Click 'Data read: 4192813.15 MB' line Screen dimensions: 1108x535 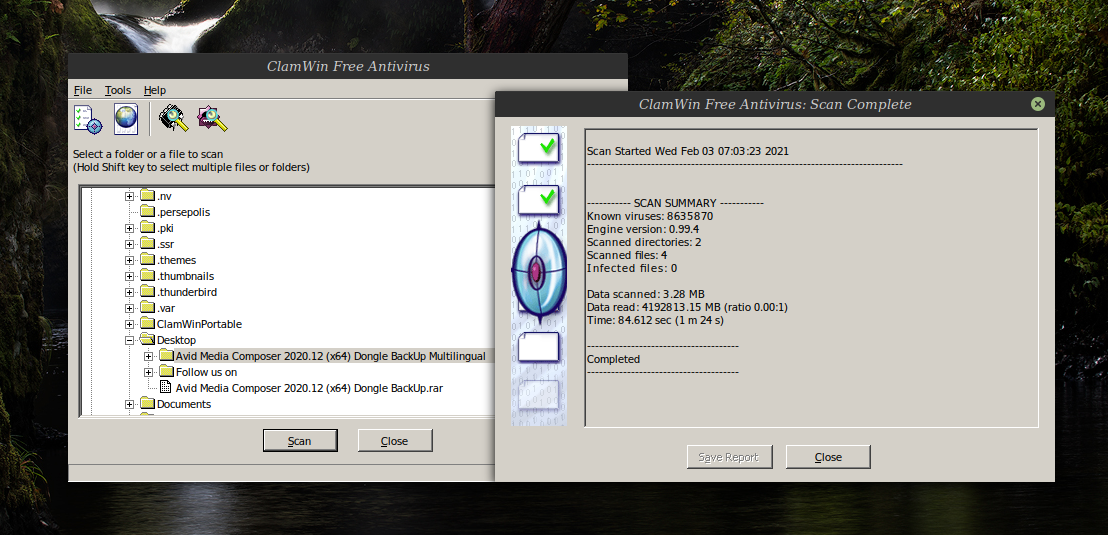(x=687, y=307)
